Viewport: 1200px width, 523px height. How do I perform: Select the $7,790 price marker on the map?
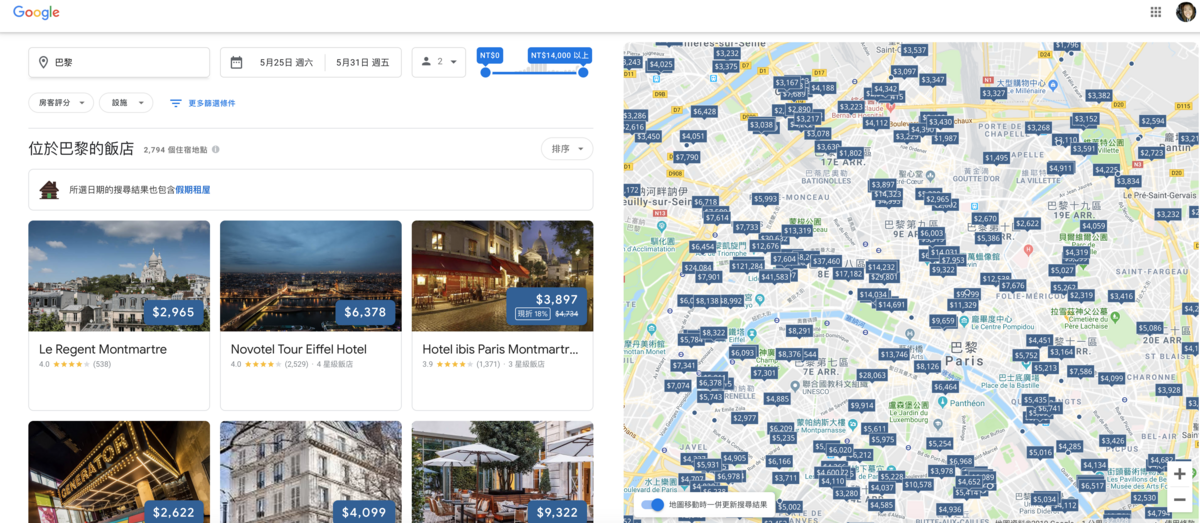[x=687, y=157]
